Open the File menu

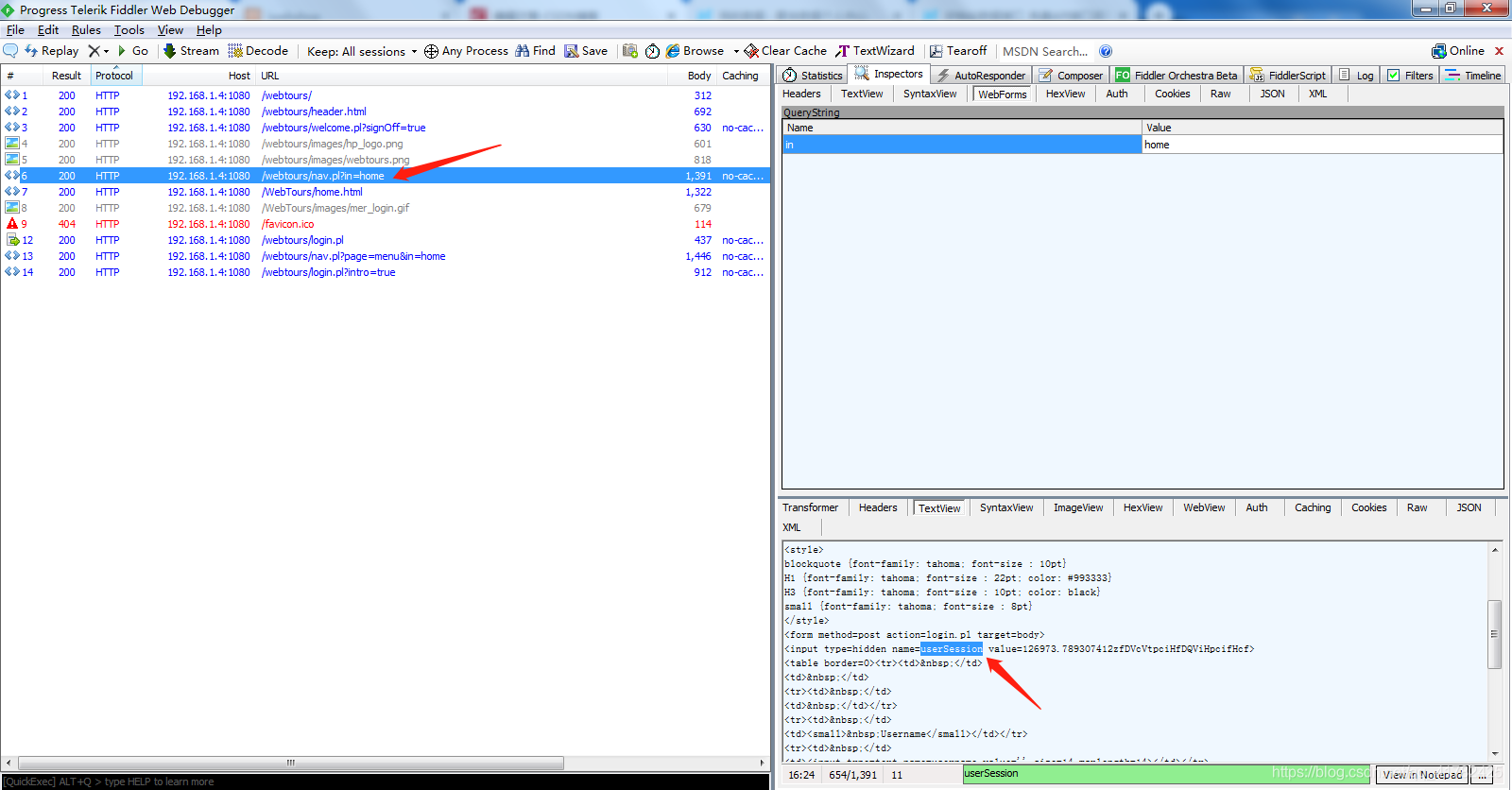pyautogui.click(x=15, y=30)
